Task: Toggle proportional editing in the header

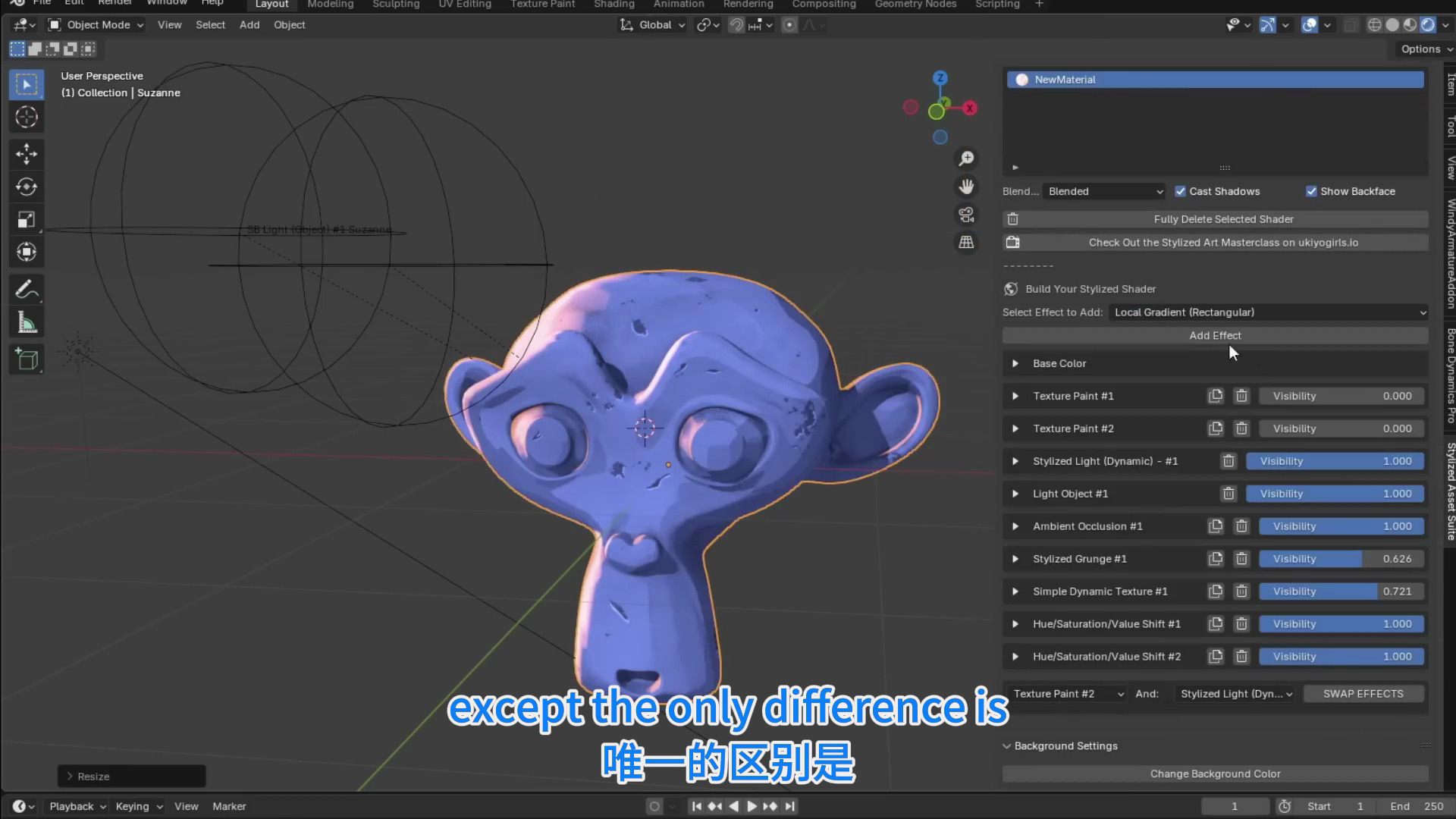Action: (x=789, y=25)
